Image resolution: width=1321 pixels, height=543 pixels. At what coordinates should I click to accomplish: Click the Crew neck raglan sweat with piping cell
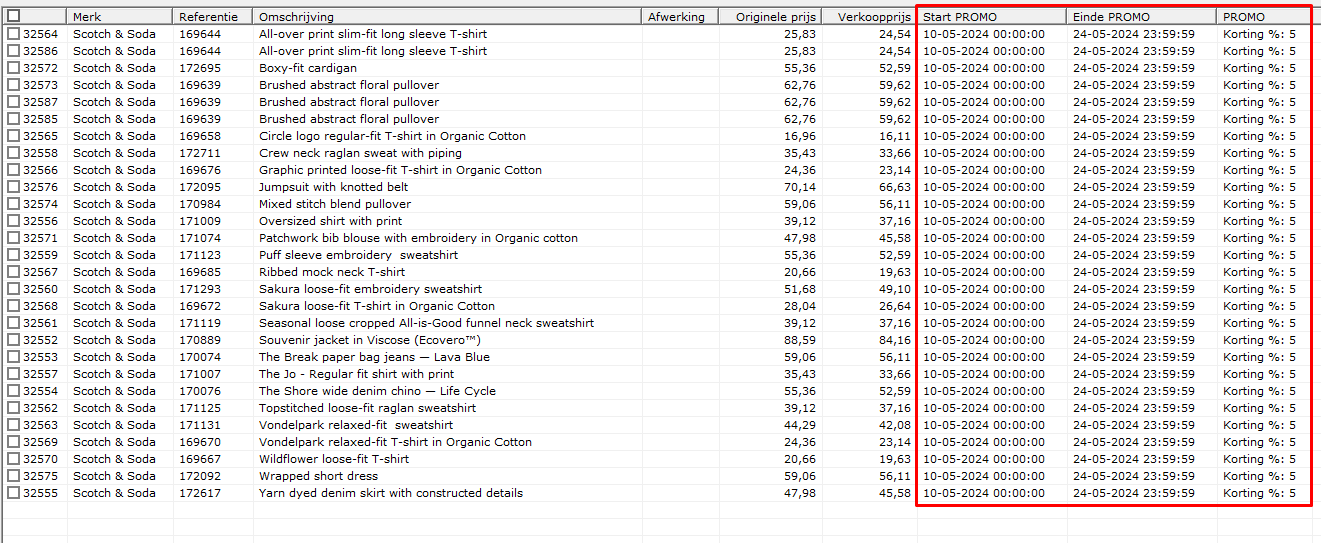[360, 153]
